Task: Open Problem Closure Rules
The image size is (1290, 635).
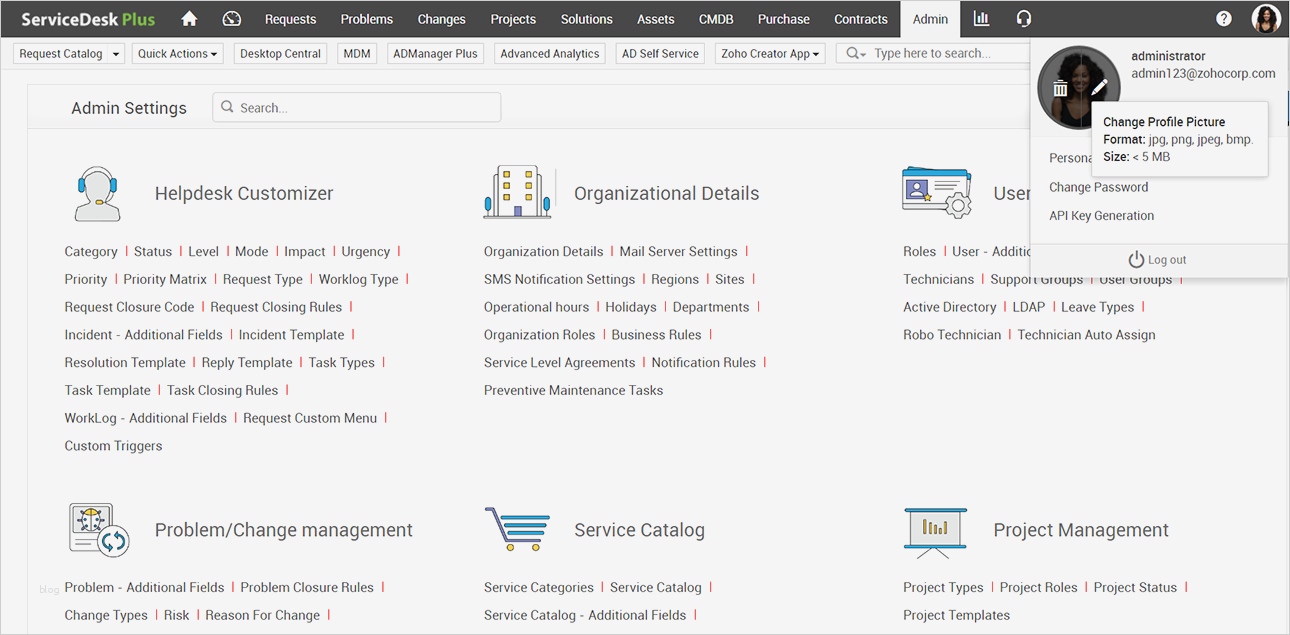Action: point(307,587)
